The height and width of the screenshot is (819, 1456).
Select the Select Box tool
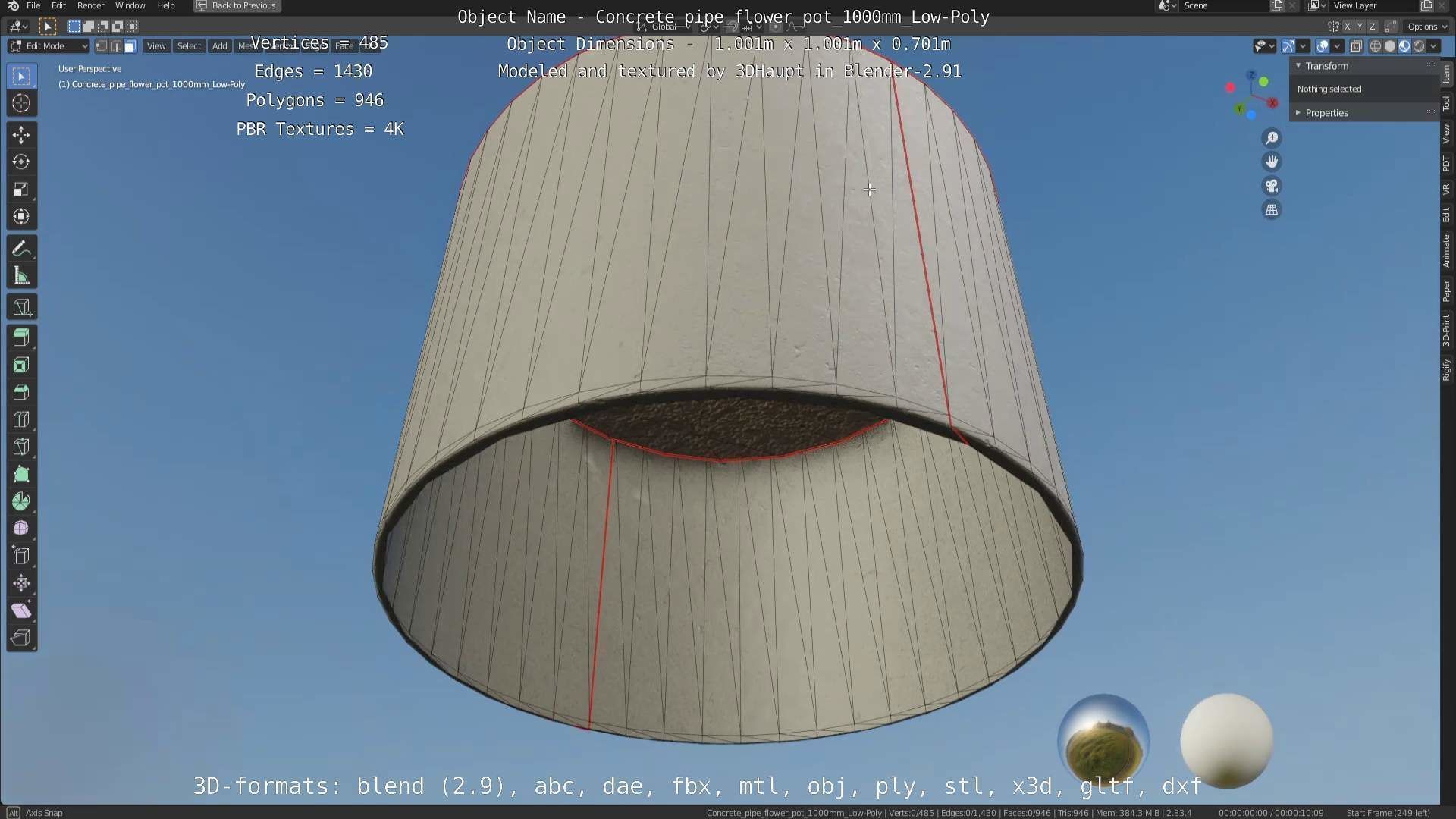[21, 77]
